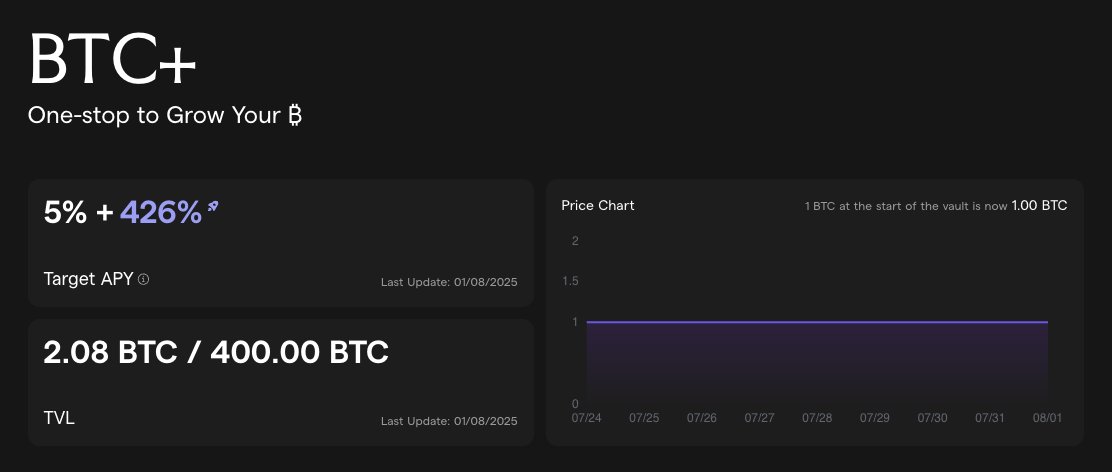Click the 2.08 BTC / 400.00 BTC value
The image size is (1112, 472).
[x=216, y=352]
